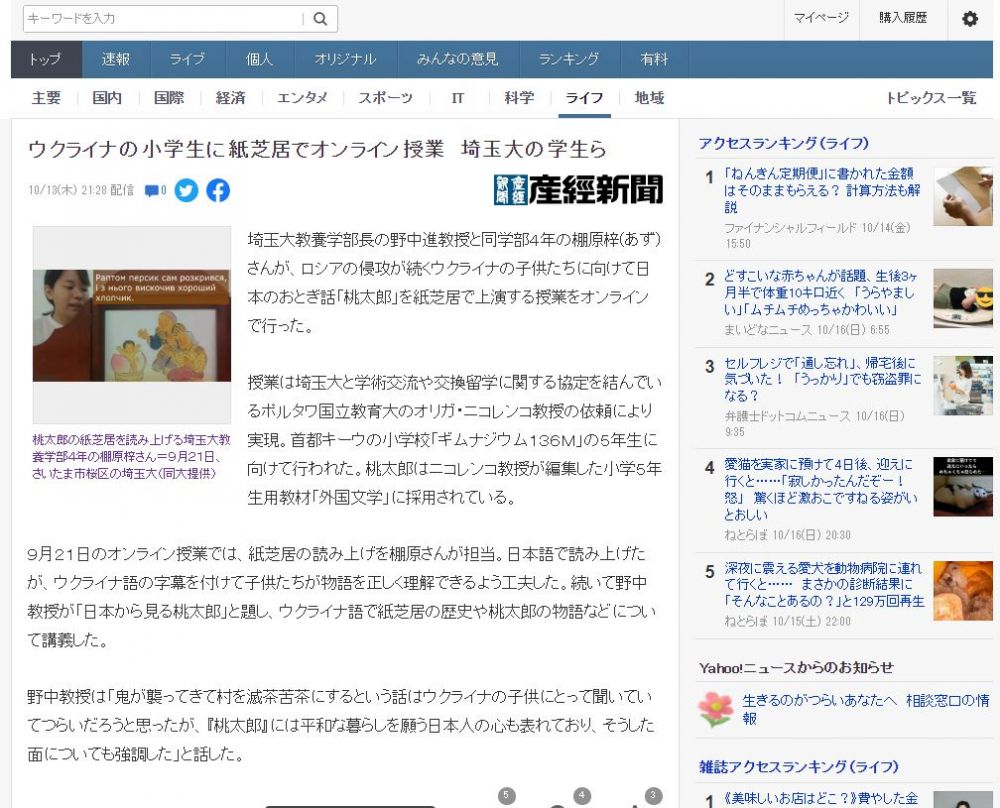Choose the 国際 news category
This screenshot has height=808, width=1000.
coord(168,98)
